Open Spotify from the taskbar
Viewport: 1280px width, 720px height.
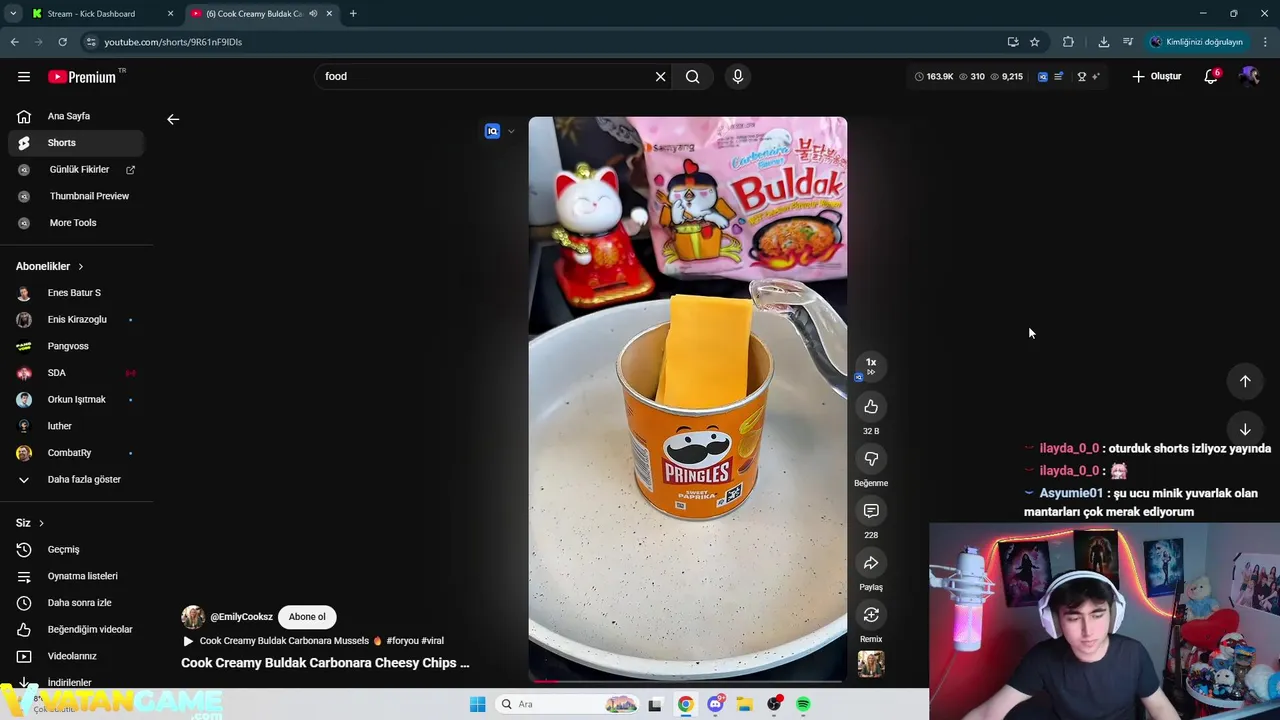[x=803, y=705]
